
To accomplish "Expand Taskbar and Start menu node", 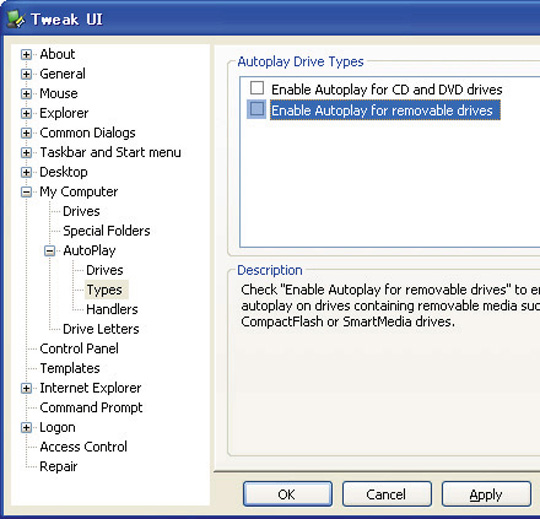I will (26, 153).
